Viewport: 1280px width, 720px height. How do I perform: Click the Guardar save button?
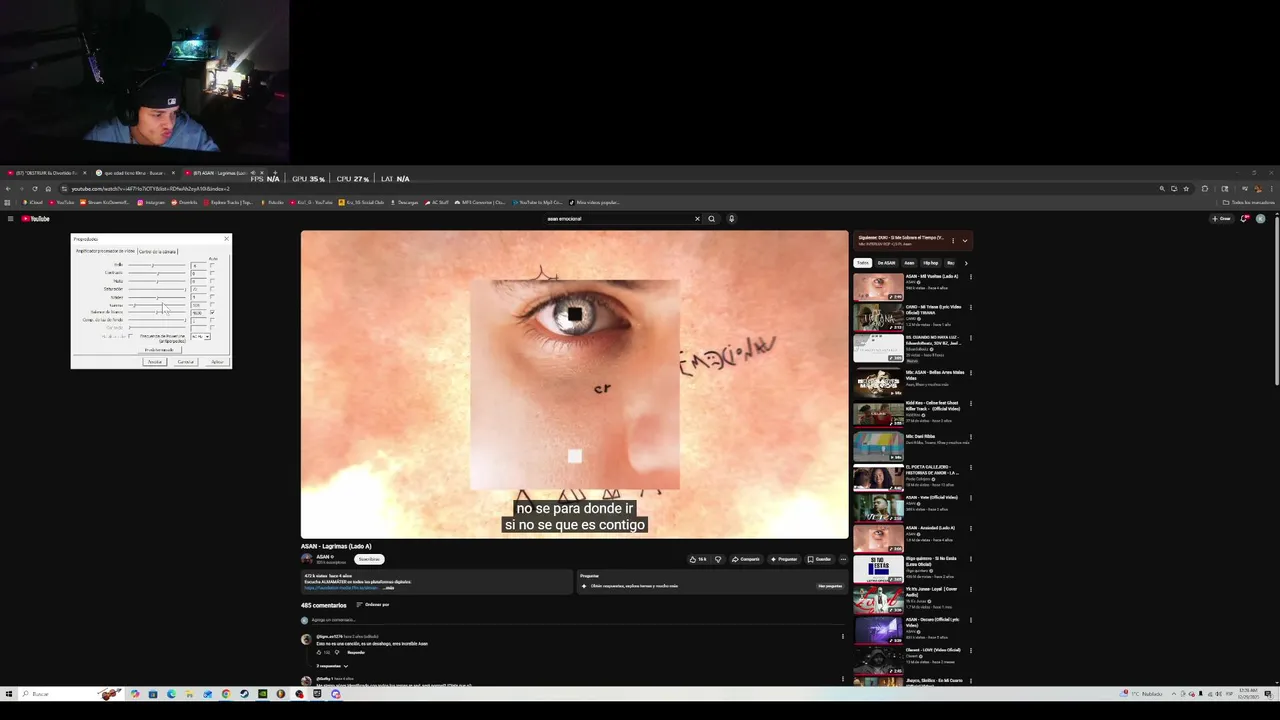point(820,559)
